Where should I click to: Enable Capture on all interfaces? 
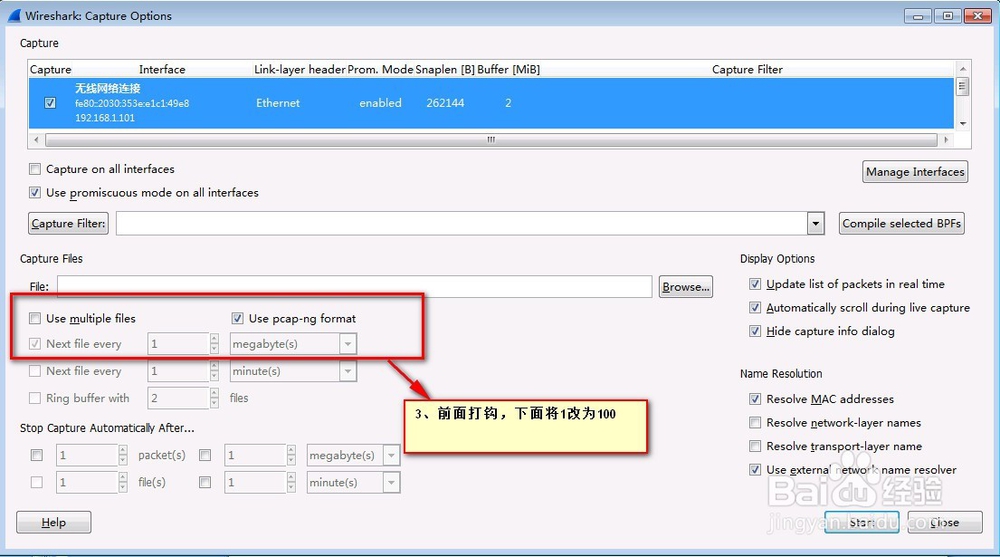click(x=35, y=169)
